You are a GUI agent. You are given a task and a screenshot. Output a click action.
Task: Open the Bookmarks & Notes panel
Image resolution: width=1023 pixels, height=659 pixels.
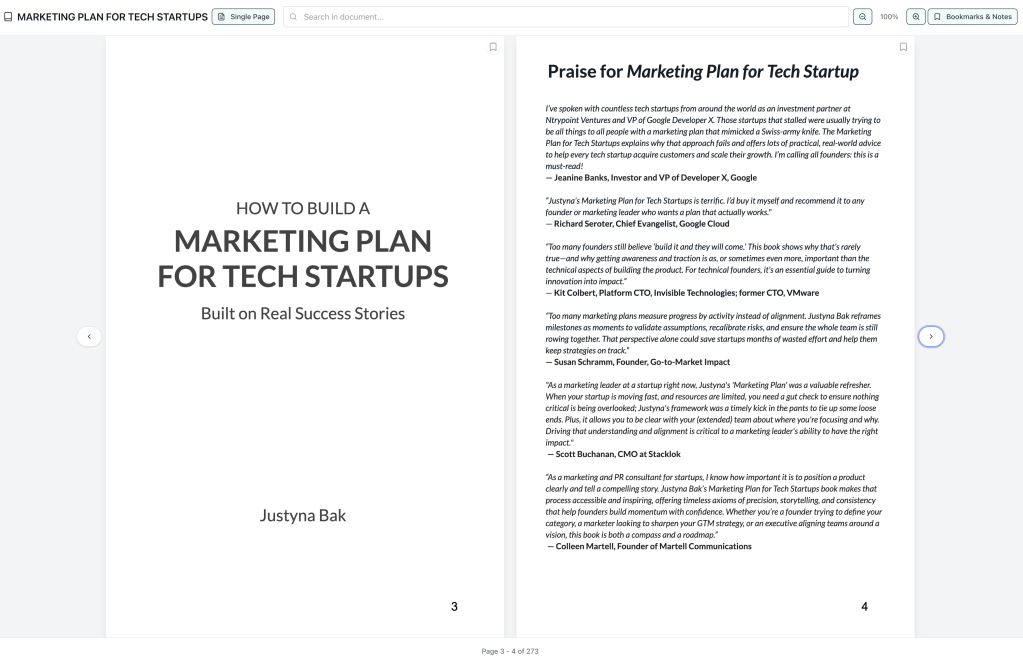[972, 17]
